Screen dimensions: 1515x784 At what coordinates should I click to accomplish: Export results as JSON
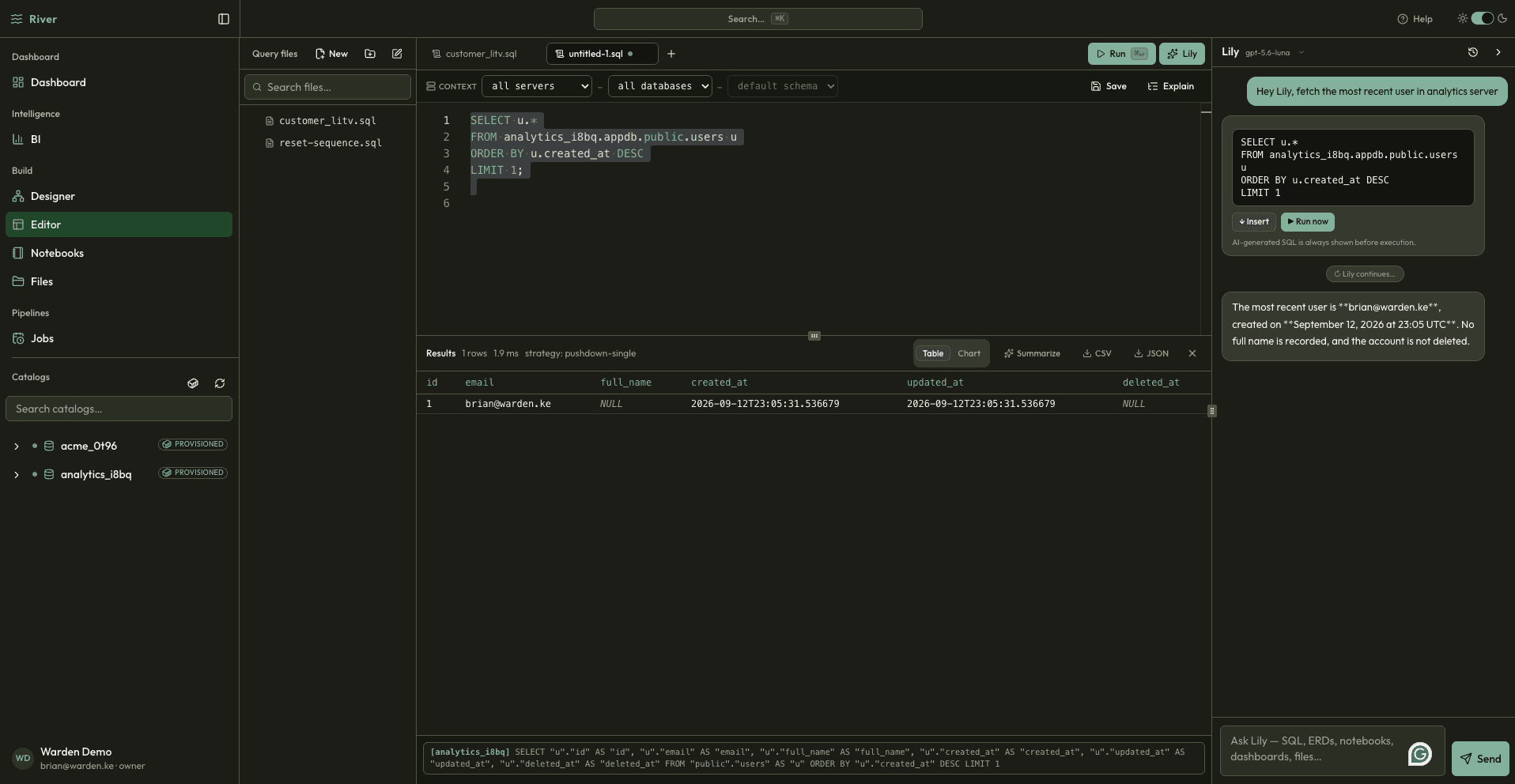(1151, 353)
